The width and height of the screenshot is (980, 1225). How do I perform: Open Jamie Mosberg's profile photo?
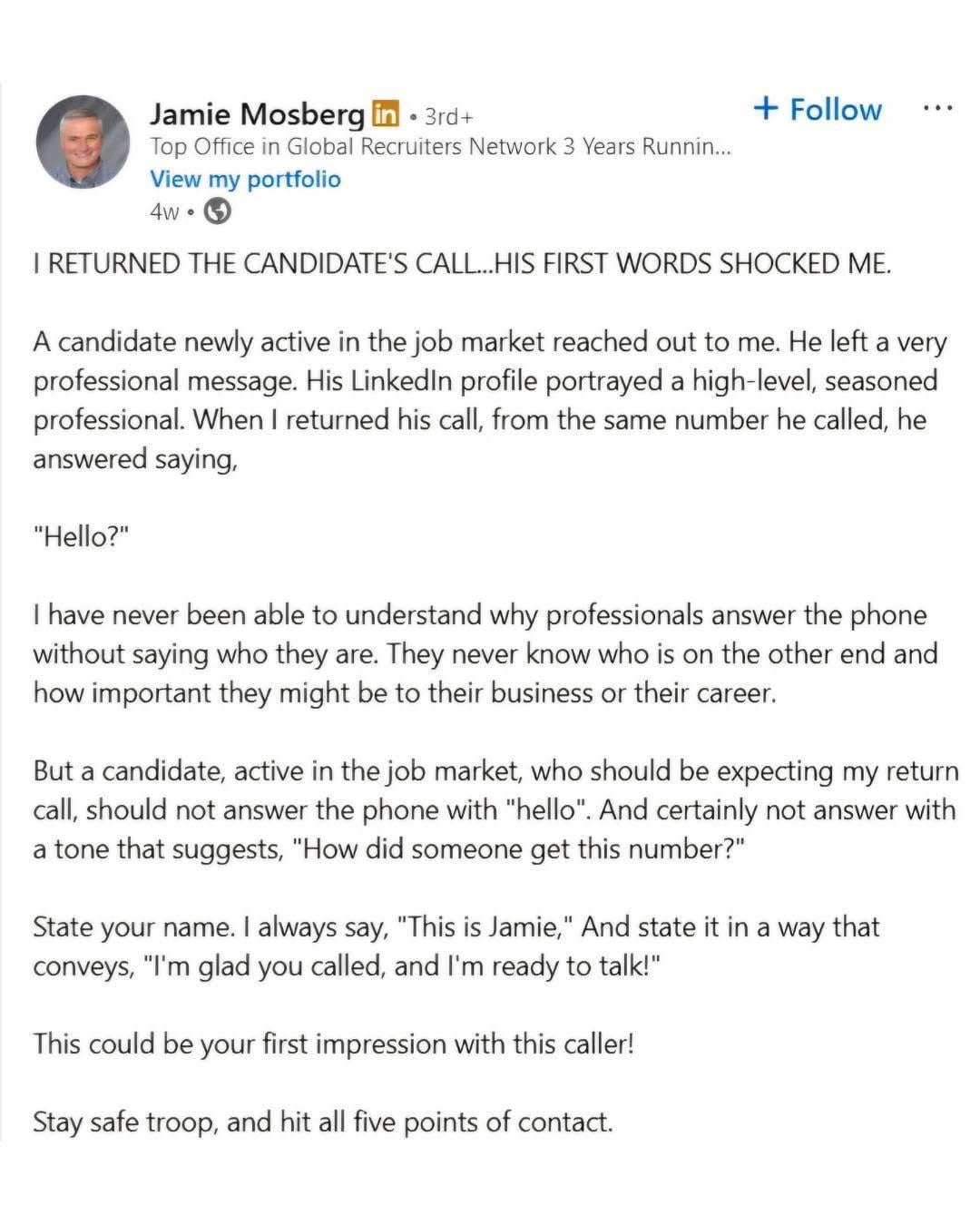click(x=83, y=142)
